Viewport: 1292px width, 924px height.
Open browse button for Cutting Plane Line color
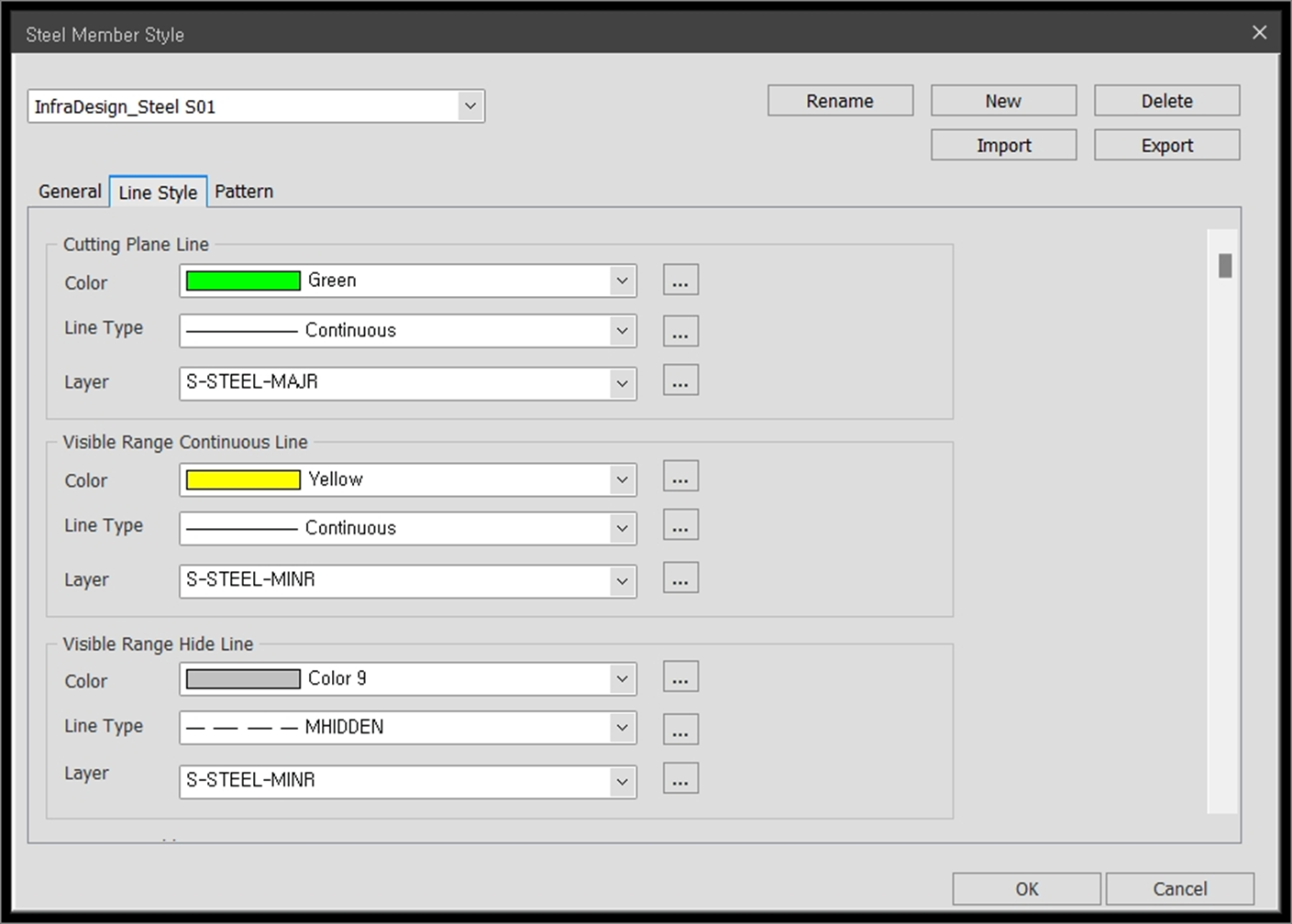(x=680, y=280)
